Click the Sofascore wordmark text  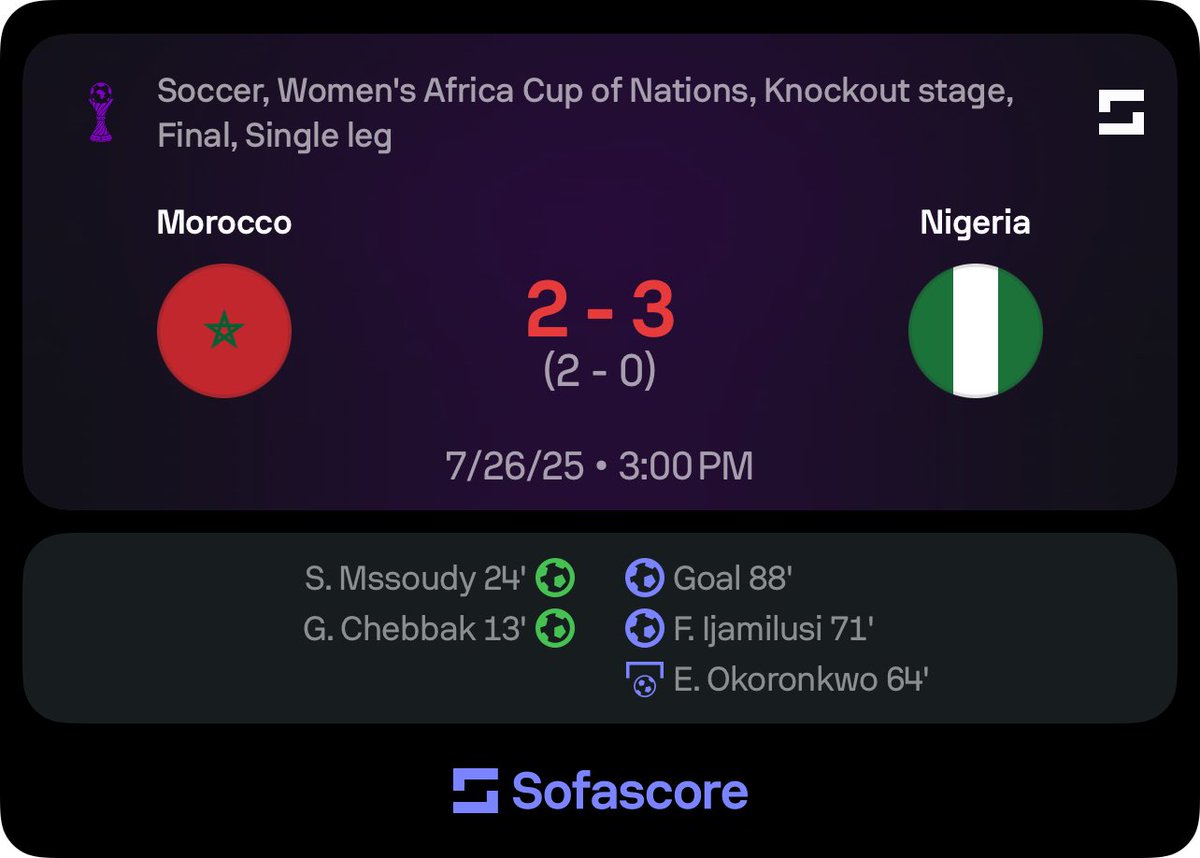tap(630, 791)
